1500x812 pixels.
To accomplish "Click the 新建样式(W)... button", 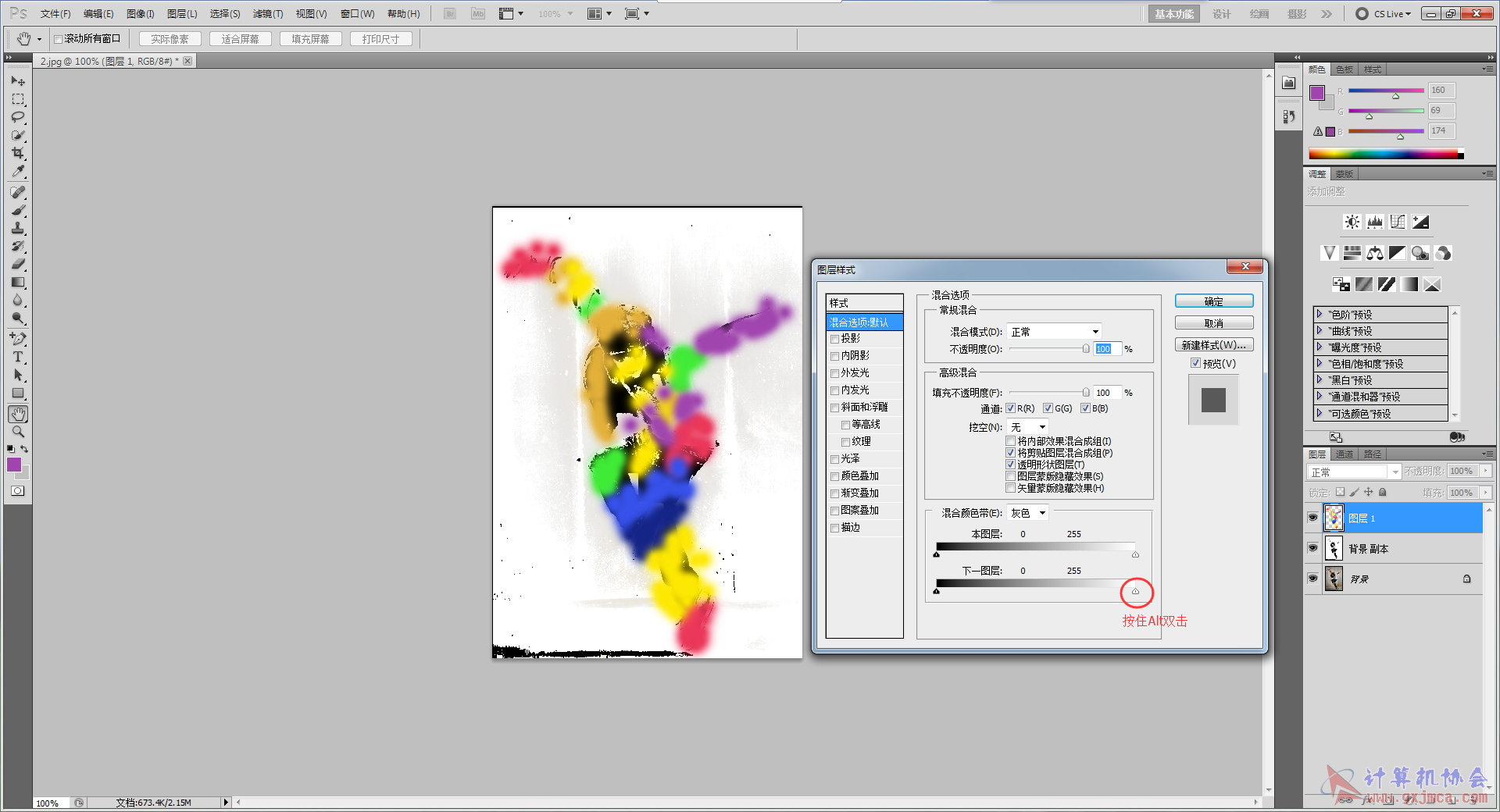I will pos(1214,345).
